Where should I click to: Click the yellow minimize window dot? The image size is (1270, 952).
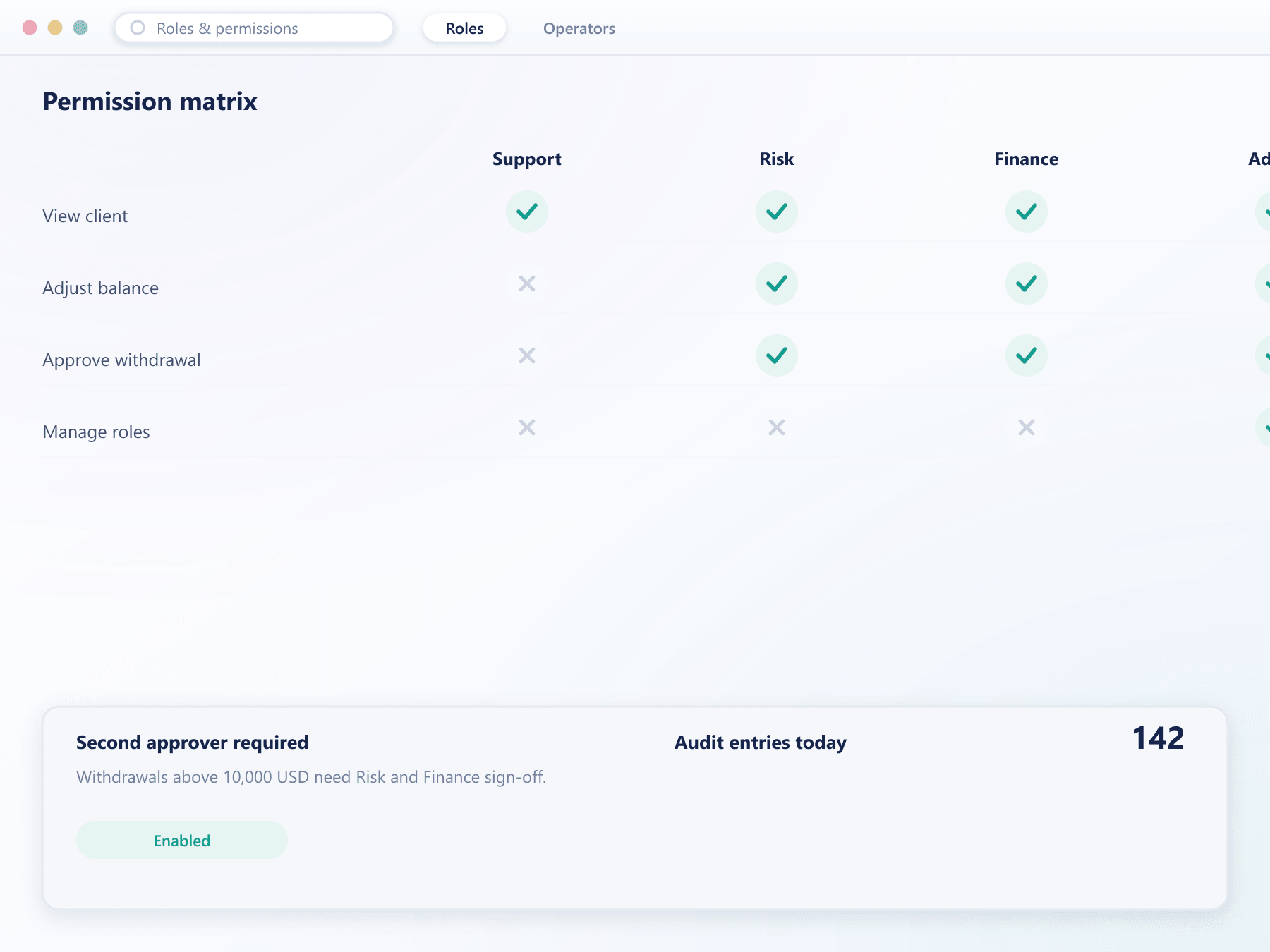coord(55,28)
